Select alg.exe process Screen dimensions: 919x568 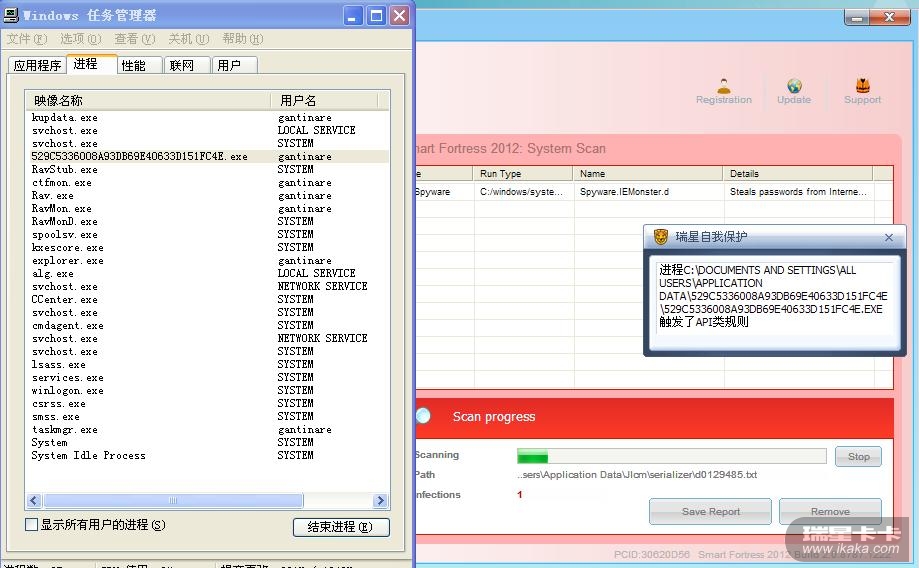coord(208,274)
